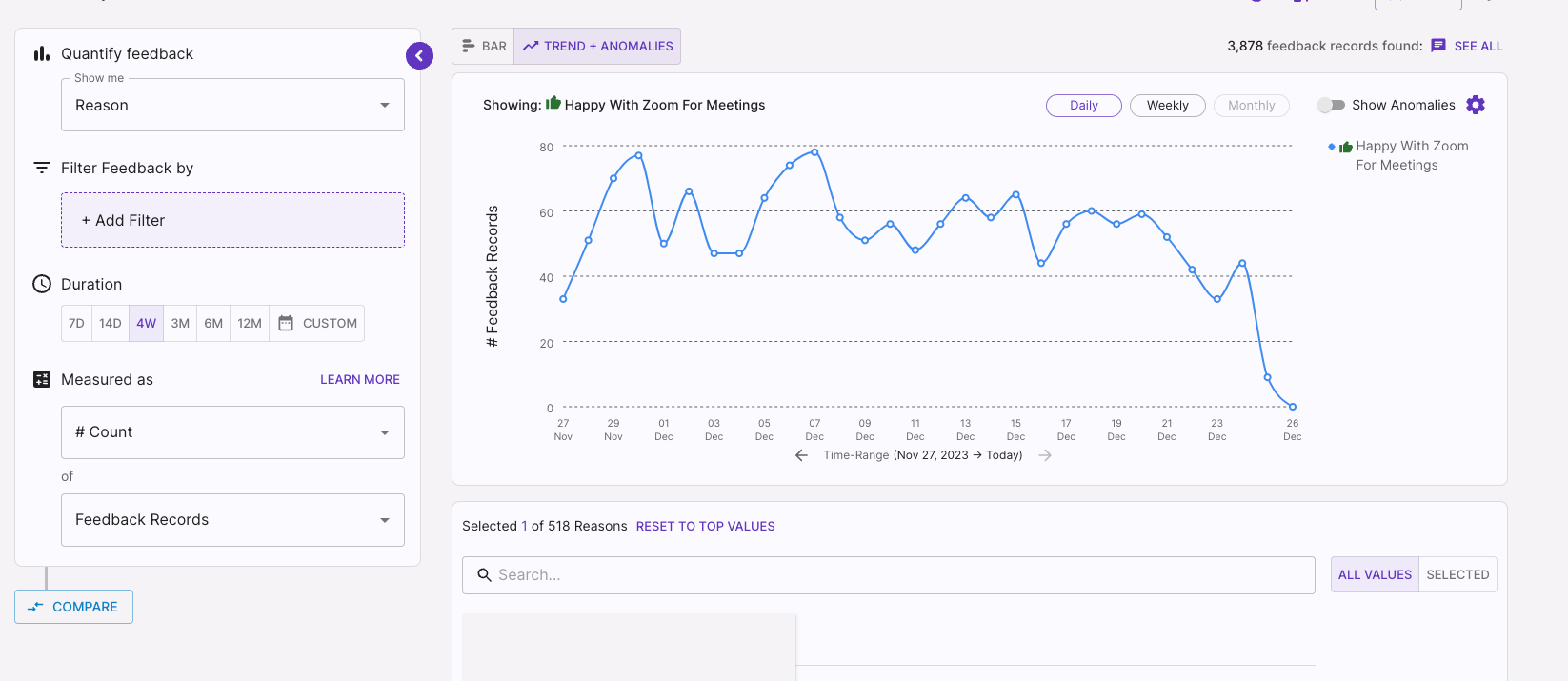Image resolution: width=1568 pixels, height=681 pixels.
Task: Click the COMPARE button
Action: (73, 607)
